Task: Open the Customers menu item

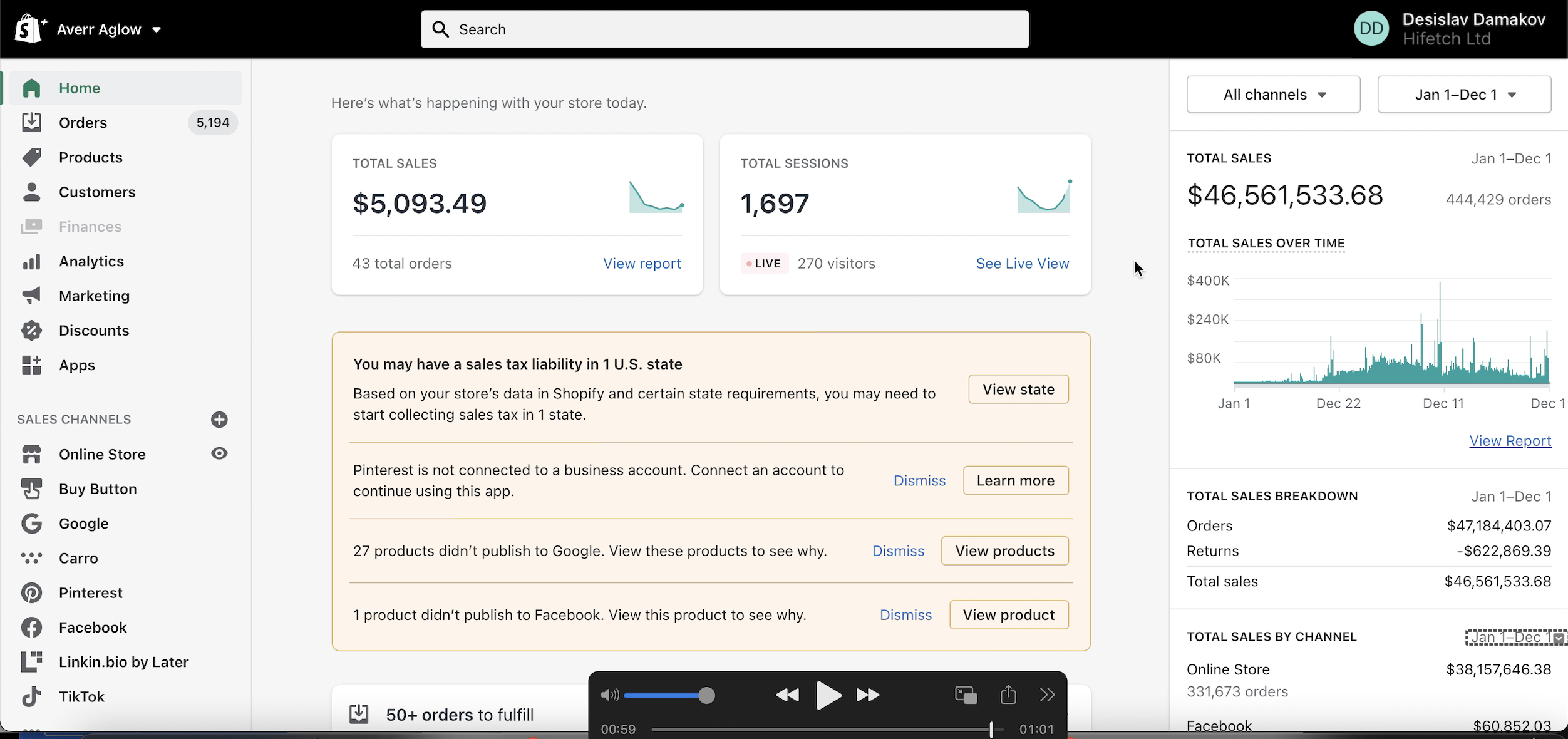Action: 97,192
